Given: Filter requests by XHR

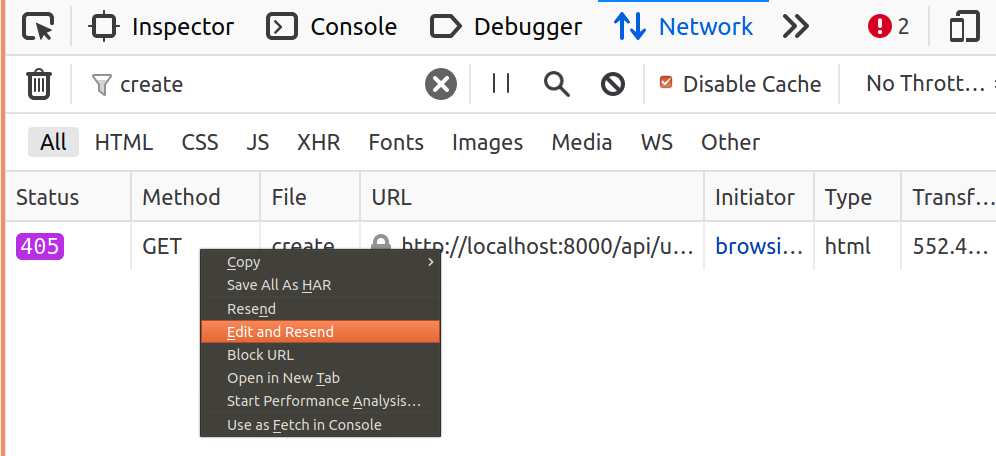Looking at the screenshot, I should [x=319, y=142].
